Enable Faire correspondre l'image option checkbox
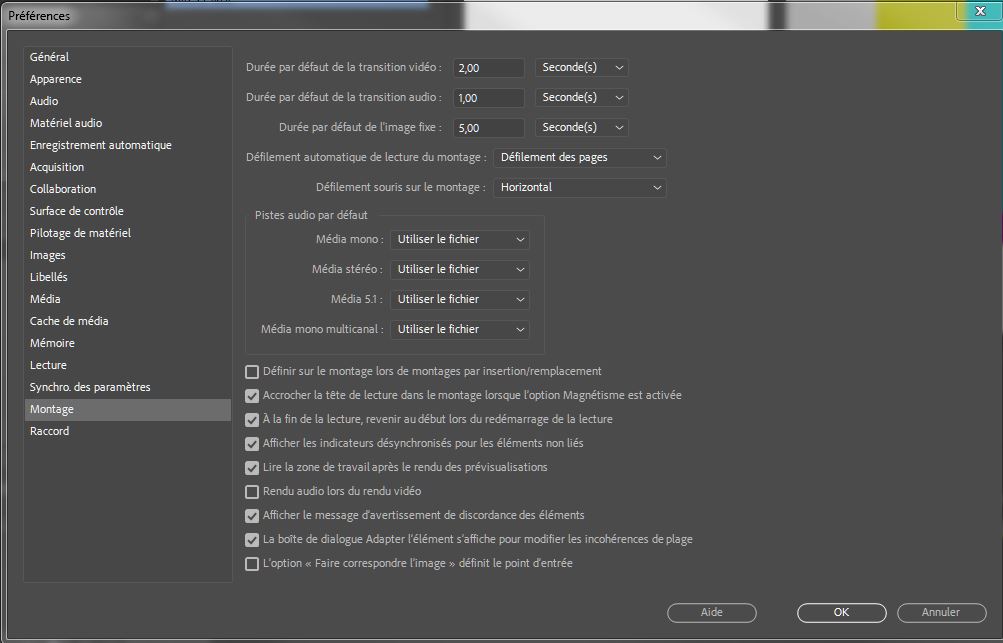This screenshot has width=1003, height=643. 252,564
